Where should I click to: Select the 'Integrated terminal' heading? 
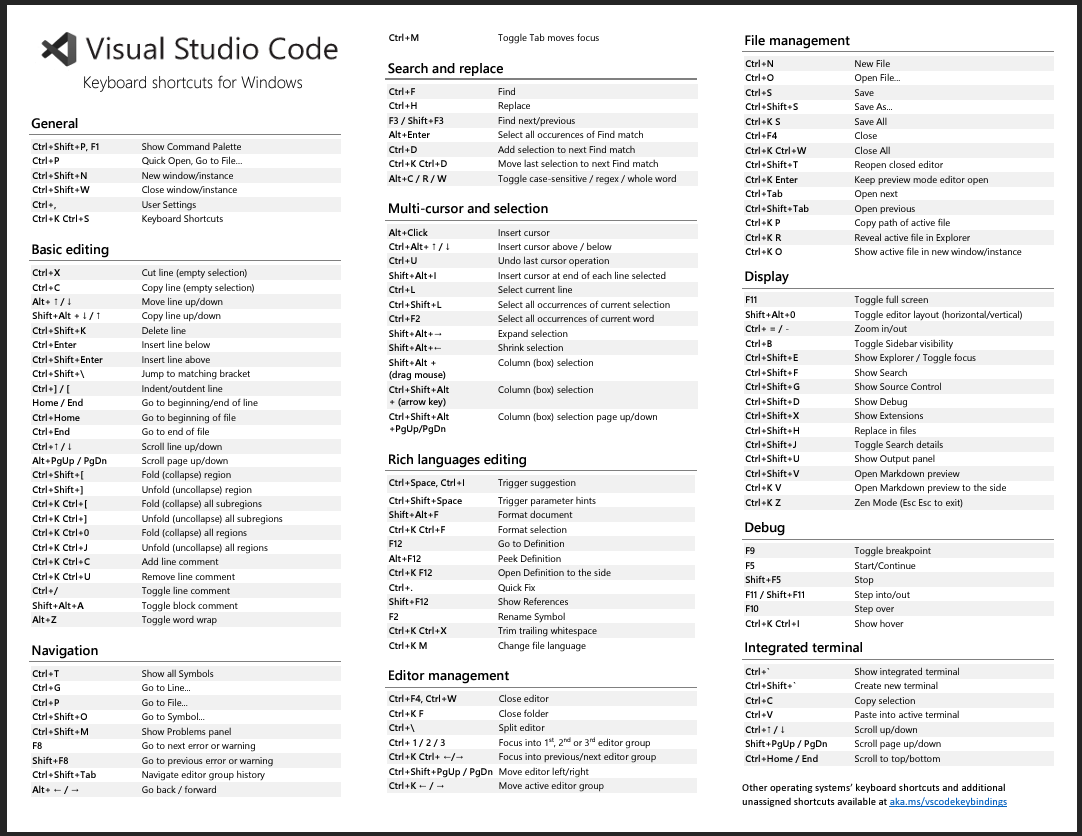803,648
